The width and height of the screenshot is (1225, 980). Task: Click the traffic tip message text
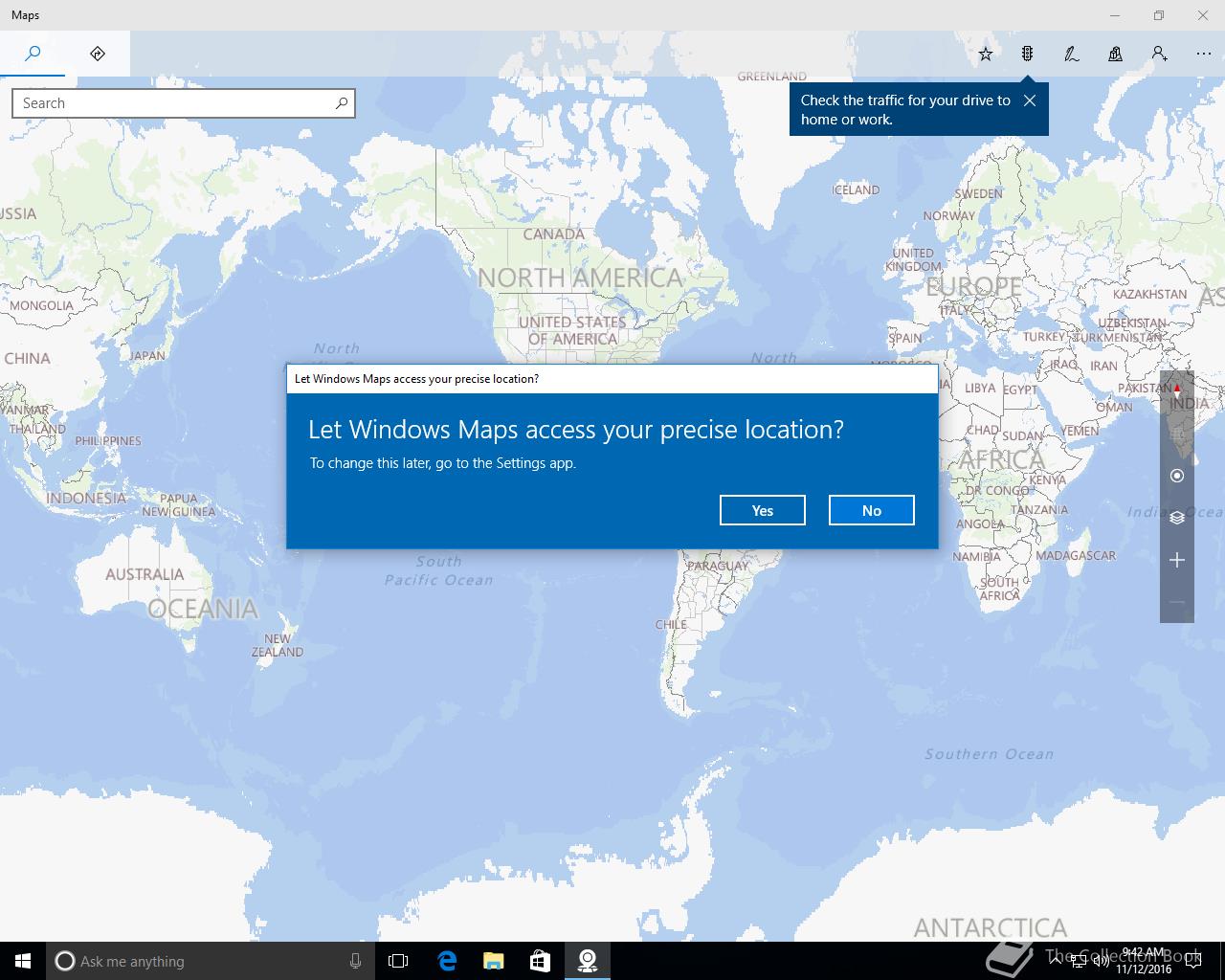pyautogui.click(x=905, y=110)
